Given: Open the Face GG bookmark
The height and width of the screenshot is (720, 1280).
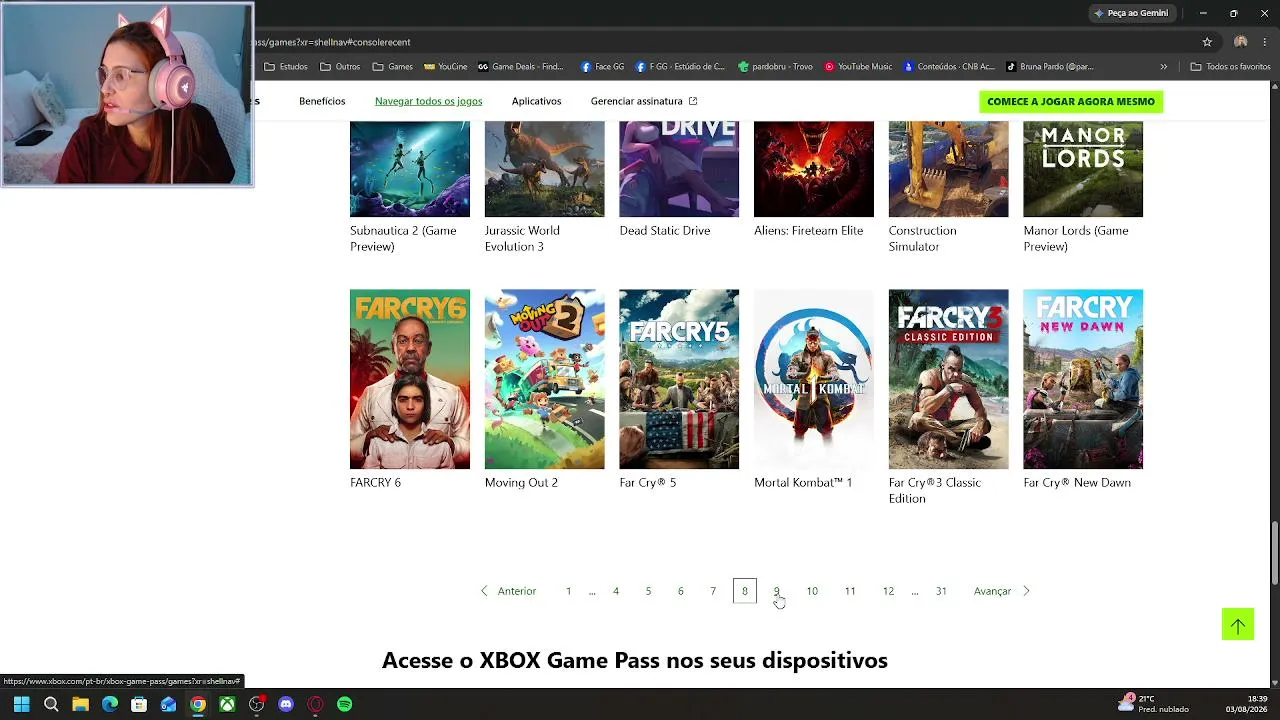Looking at the screenshot, I should click(x=602, y=67).
